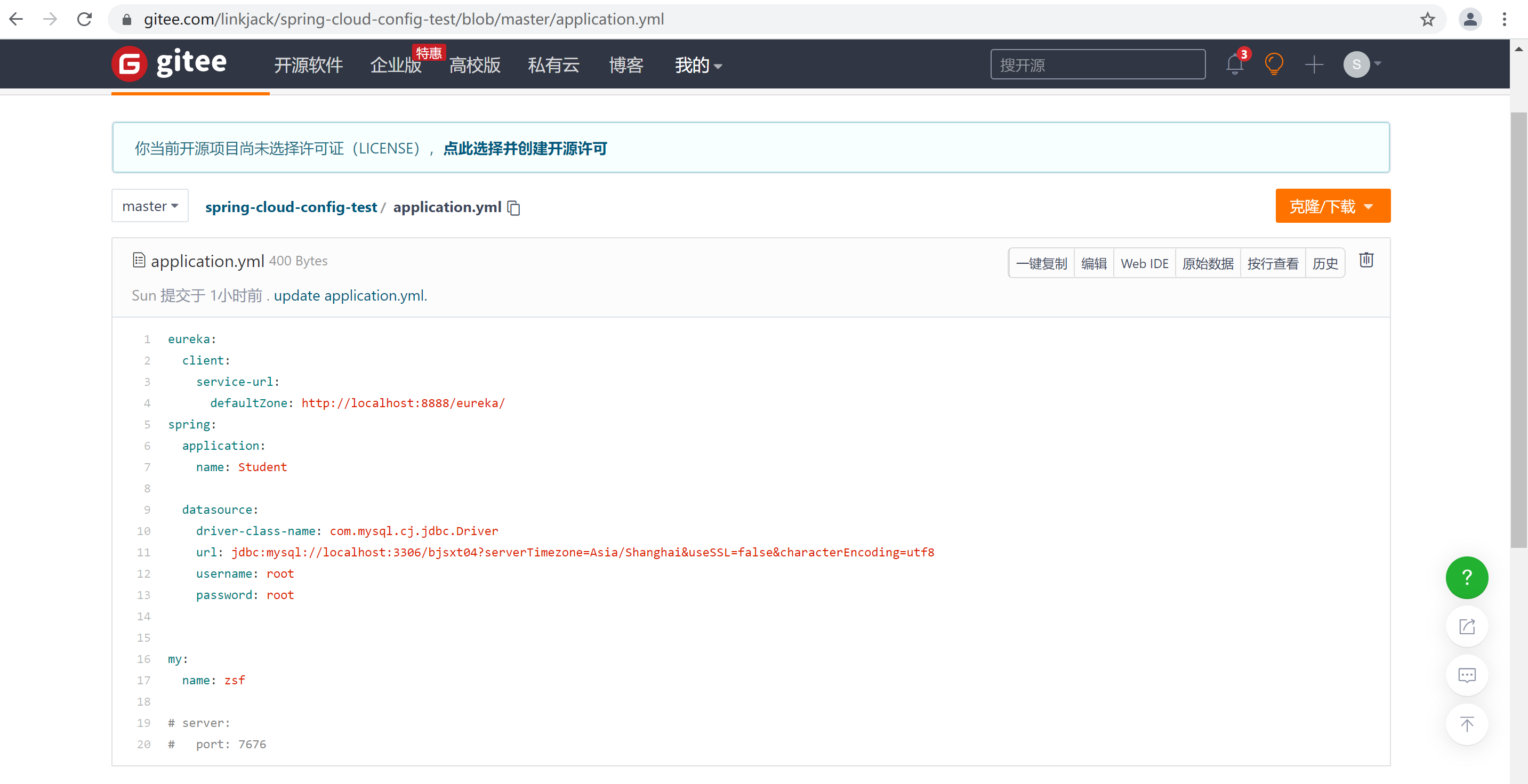
Task: Delete file using the trash icon
Action: (1366, 260)
